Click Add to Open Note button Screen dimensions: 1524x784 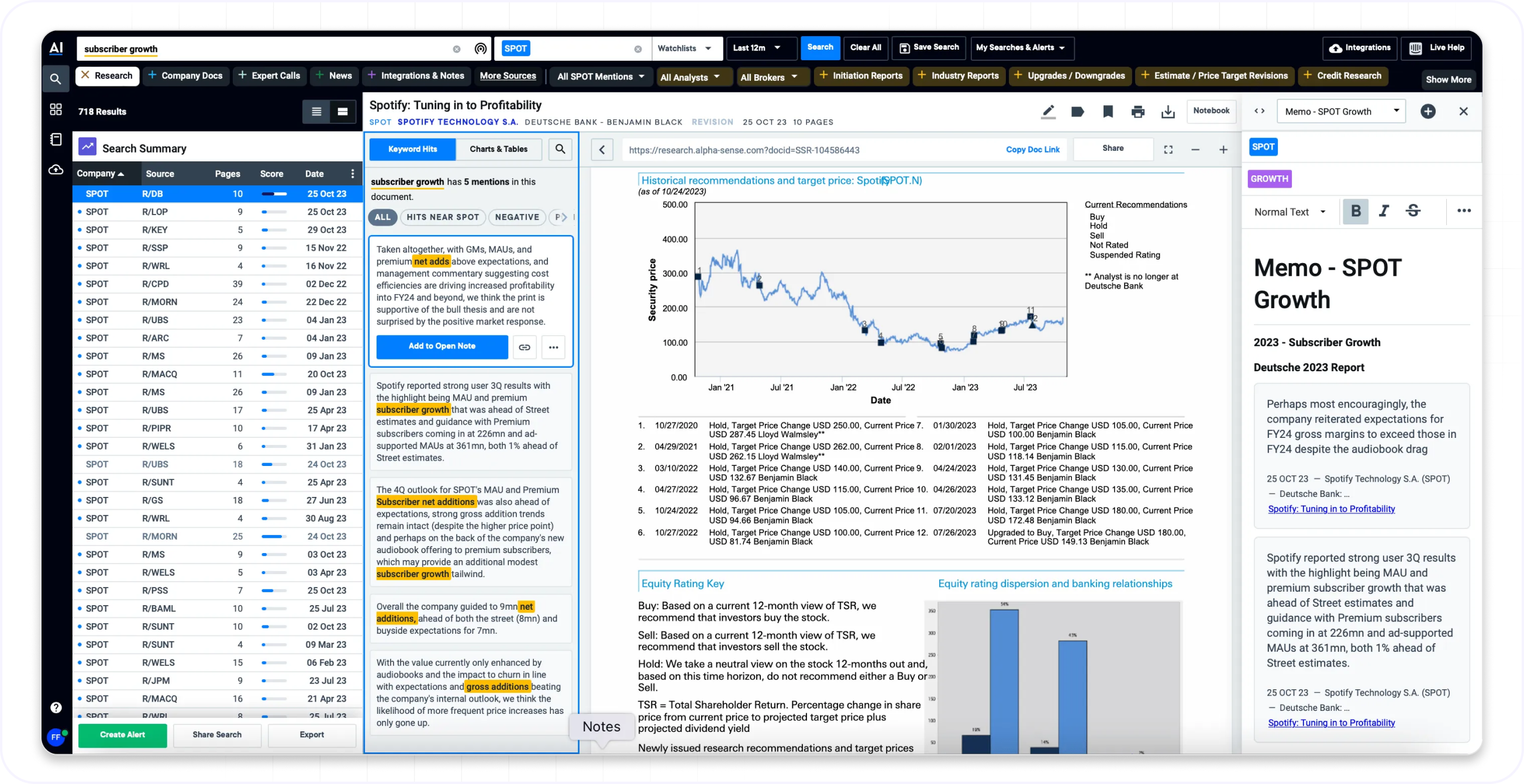click(x=442, y=347)
